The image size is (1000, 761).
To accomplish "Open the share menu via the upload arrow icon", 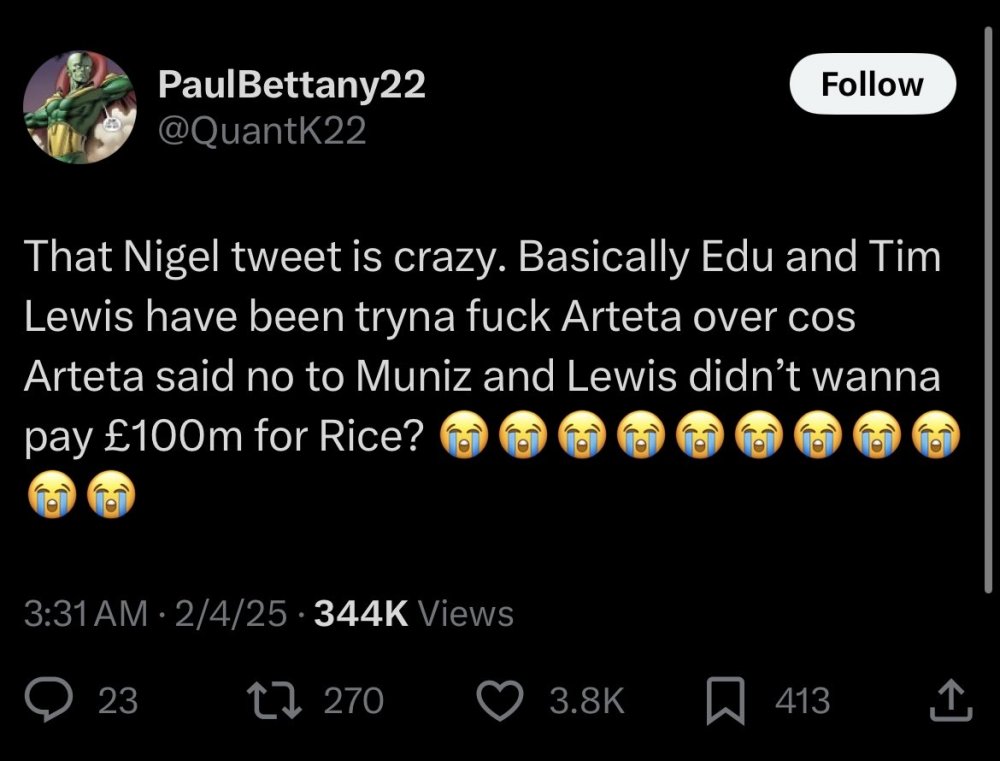I will coord(951,700).
